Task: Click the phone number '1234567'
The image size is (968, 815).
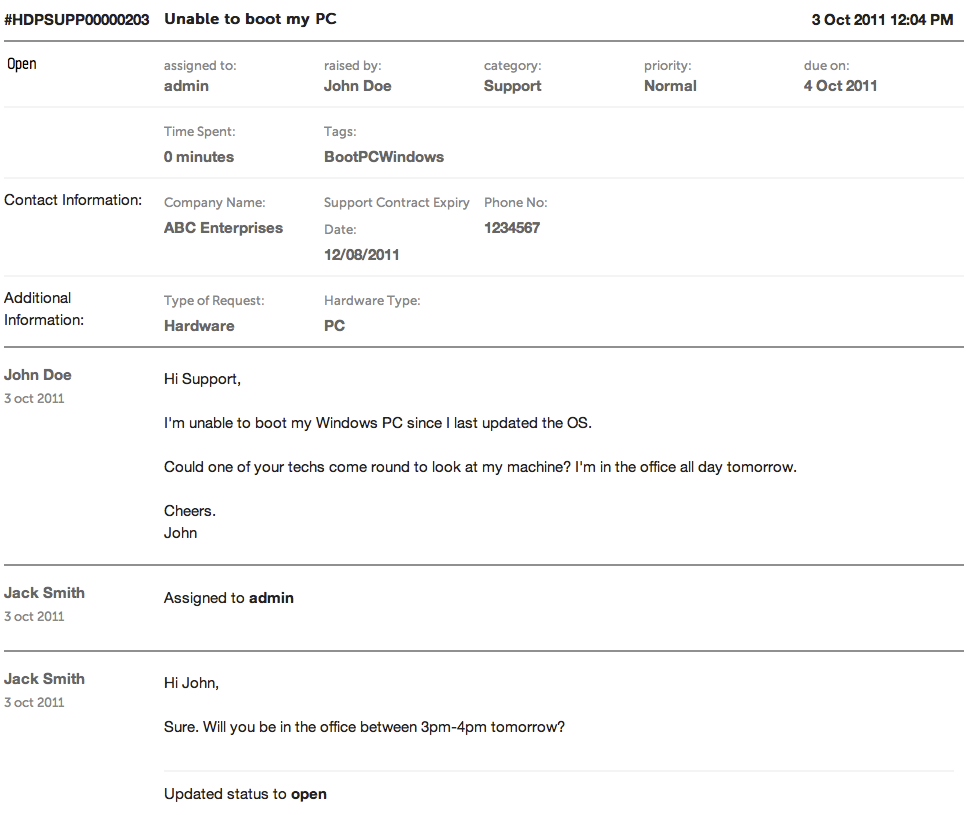Action: (x=511, y=228)
